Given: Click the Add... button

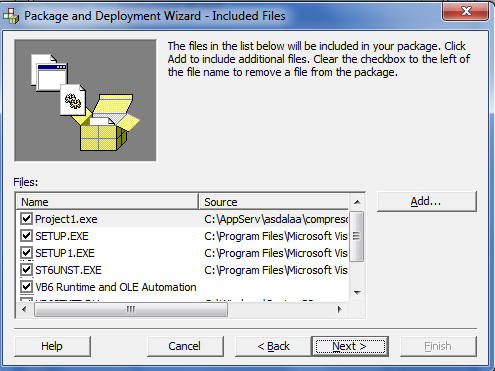Looking at the screenshot, I should (427, 201).
